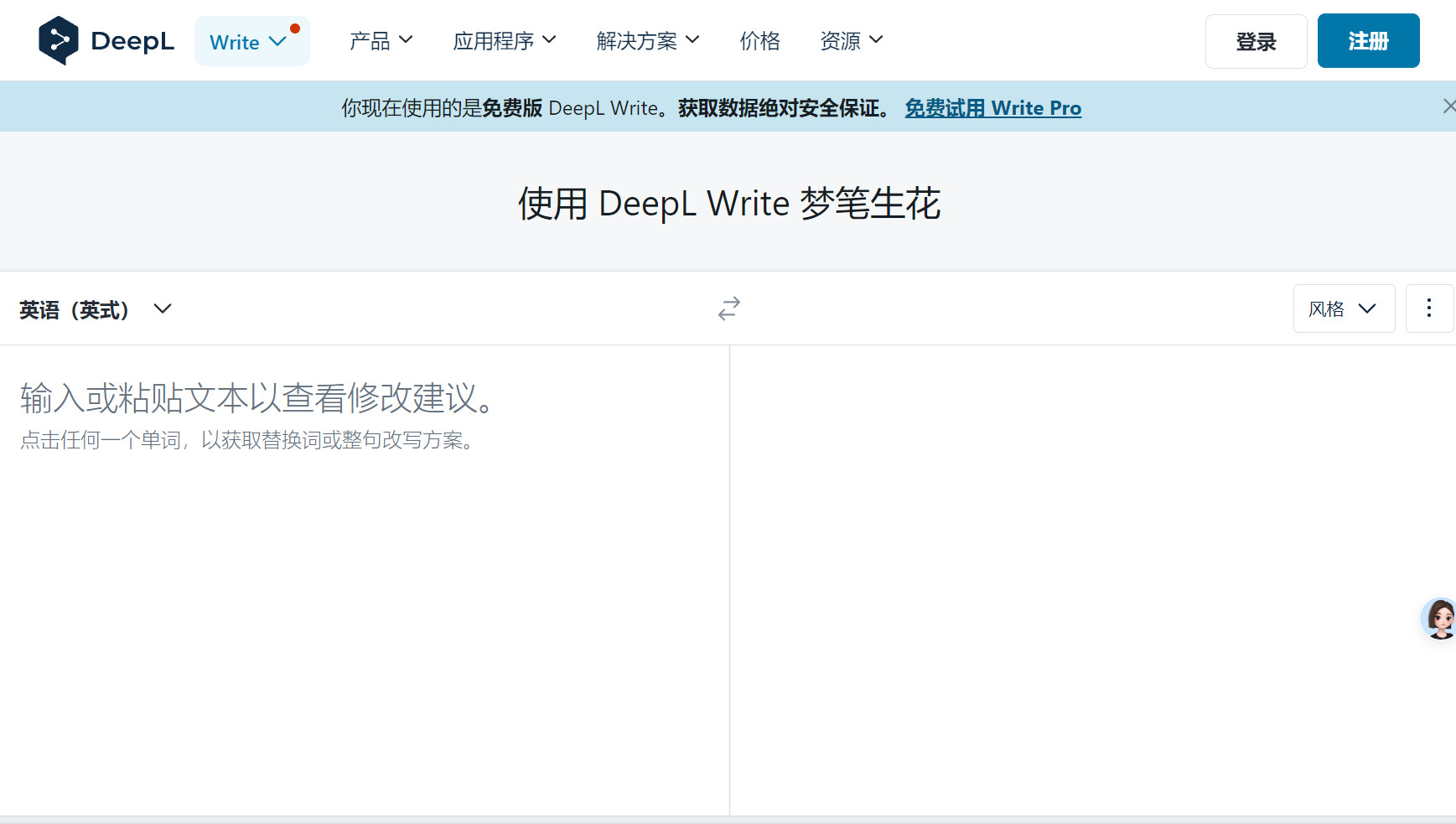Open the Write product switcher dropdown
1456x824 pixels.
(251, 41)
